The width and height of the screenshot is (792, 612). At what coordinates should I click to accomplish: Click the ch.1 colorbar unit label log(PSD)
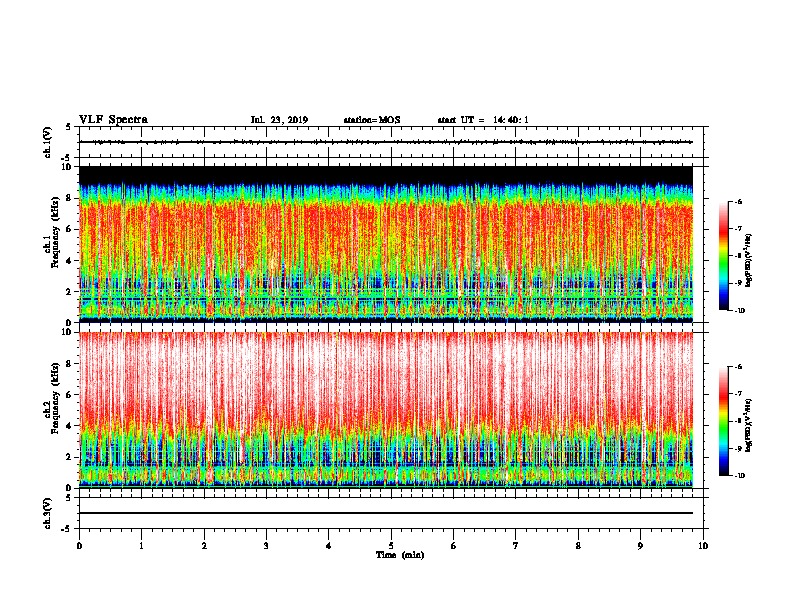pyautogui.click(x=748, y=261)
